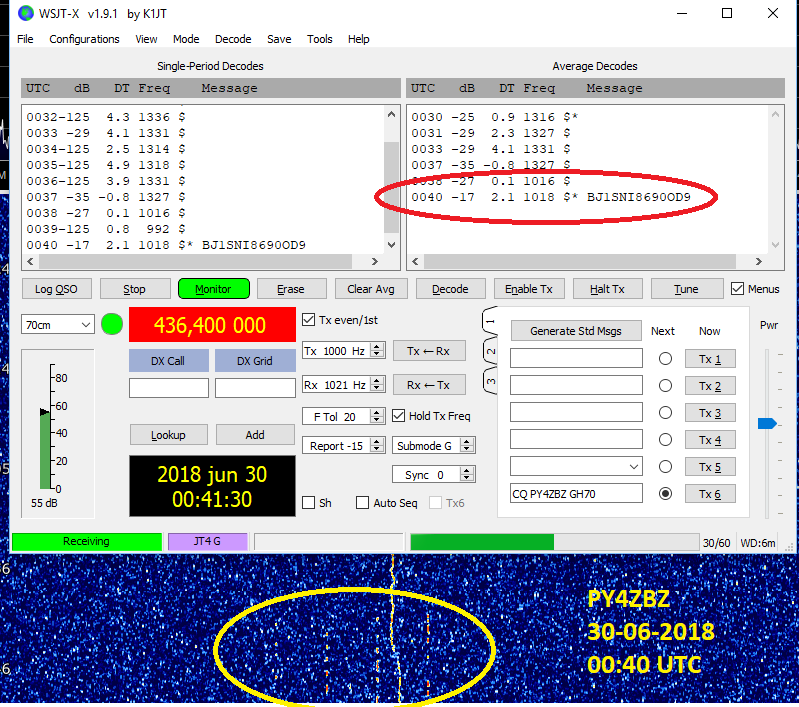
Task: Toggle the Menus checkbox
Action: [738, 289]
